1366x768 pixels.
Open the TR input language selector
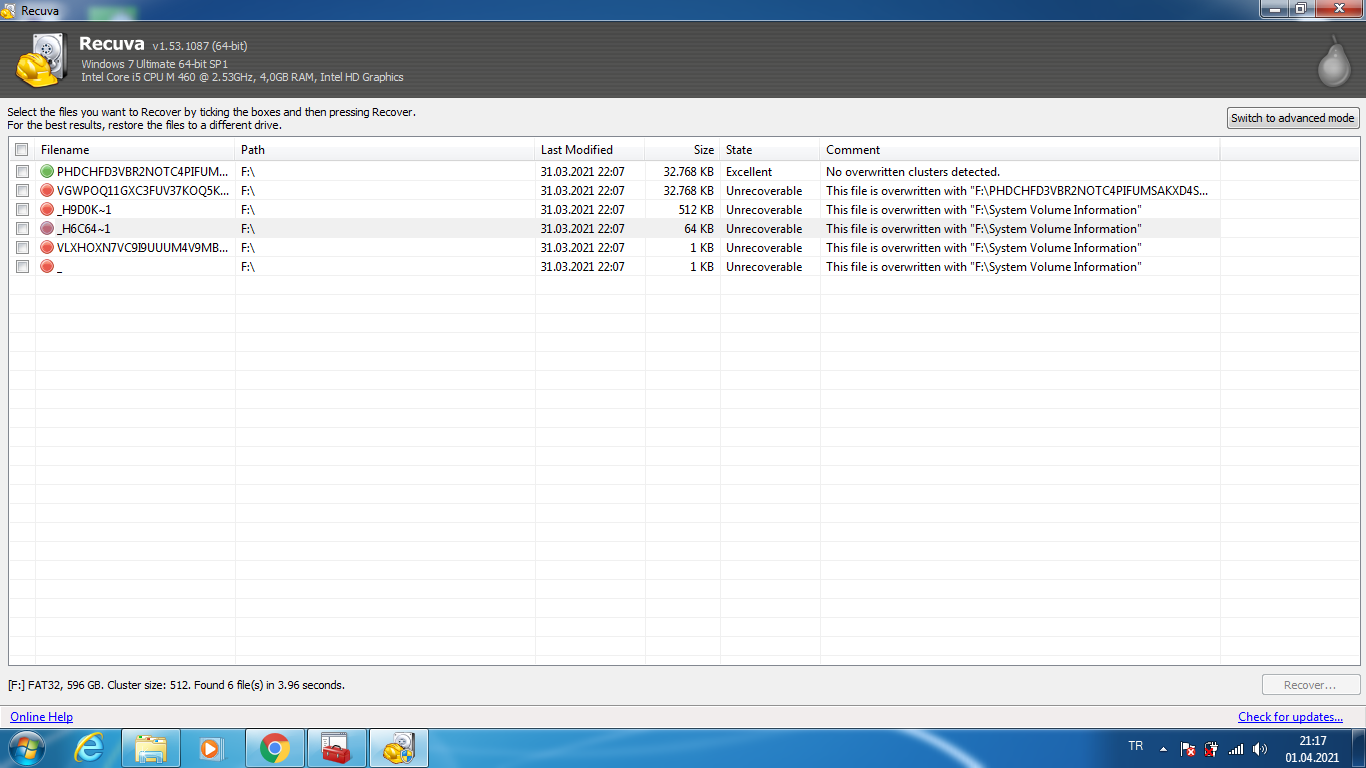pyautogui.click(x=1136, y=746)
